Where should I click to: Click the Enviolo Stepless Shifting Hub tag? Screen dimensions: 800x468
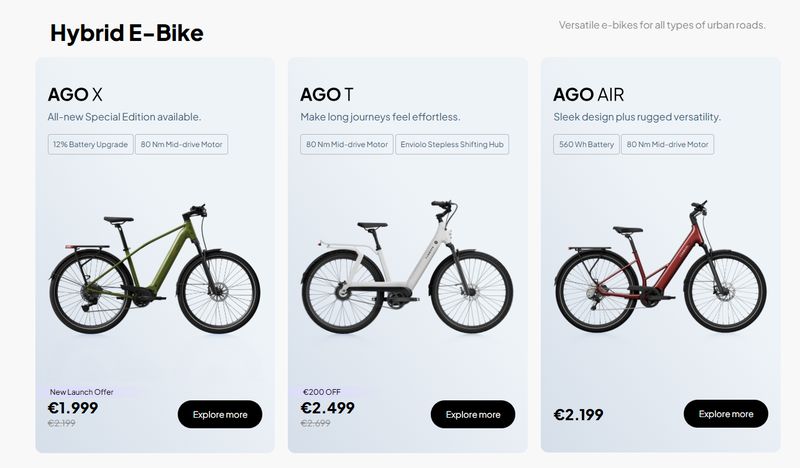click(452, 145)
